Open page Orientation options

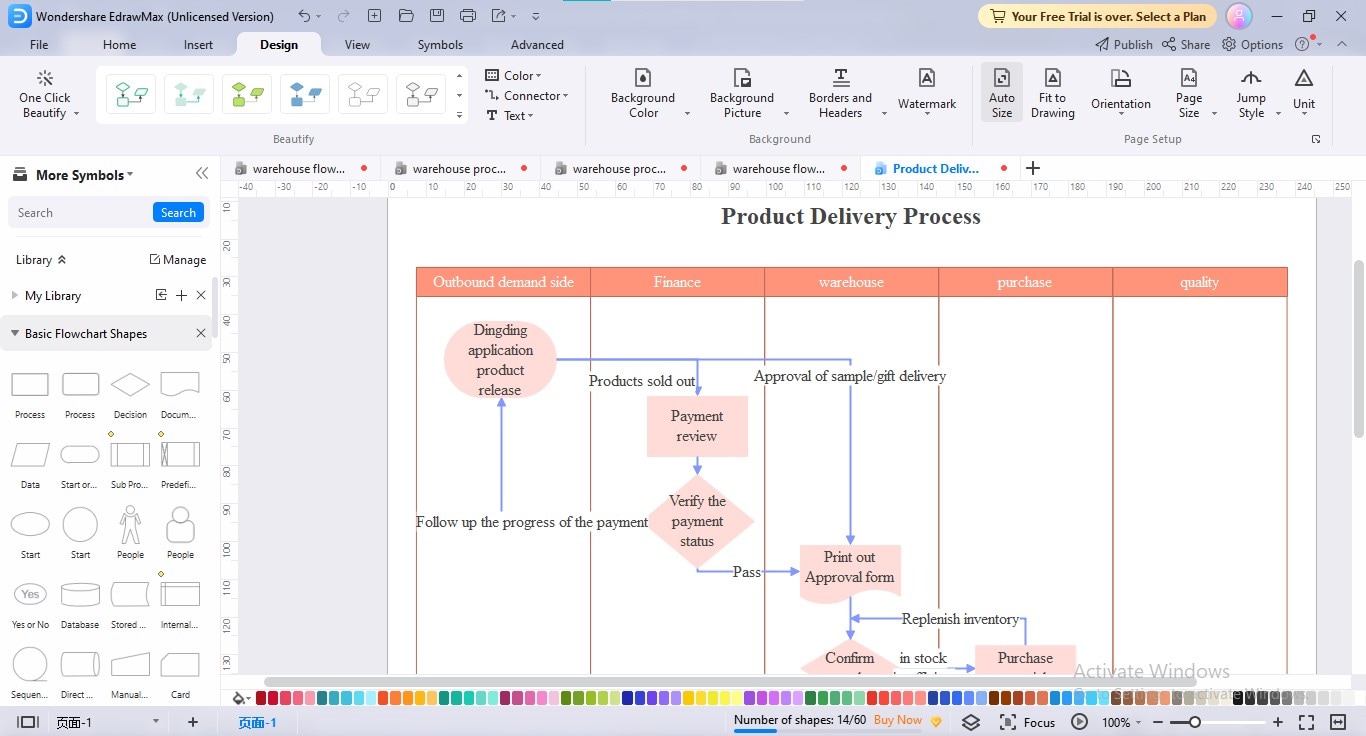[1121, 94]
